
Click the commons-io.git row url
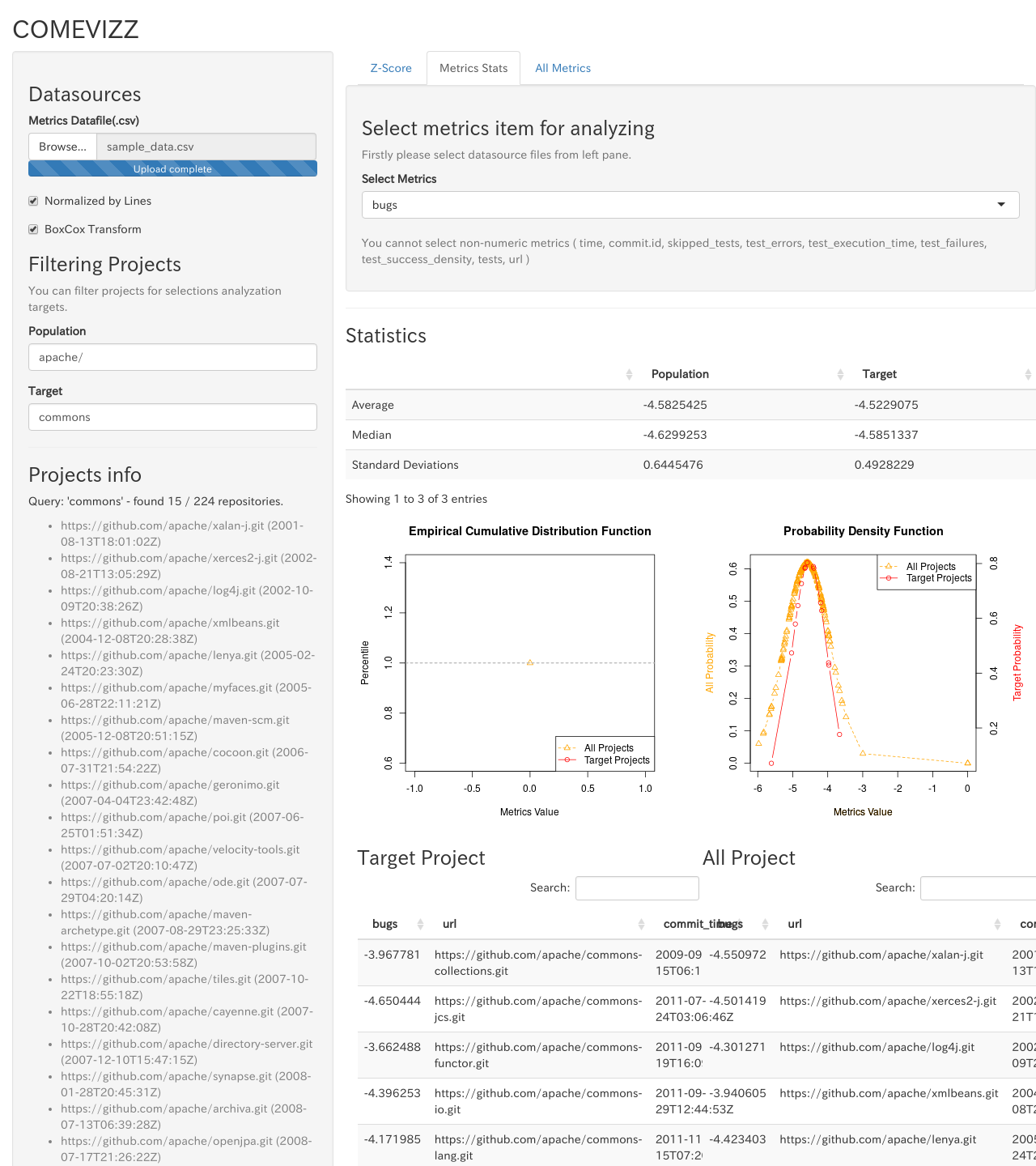pos(538,1101)
